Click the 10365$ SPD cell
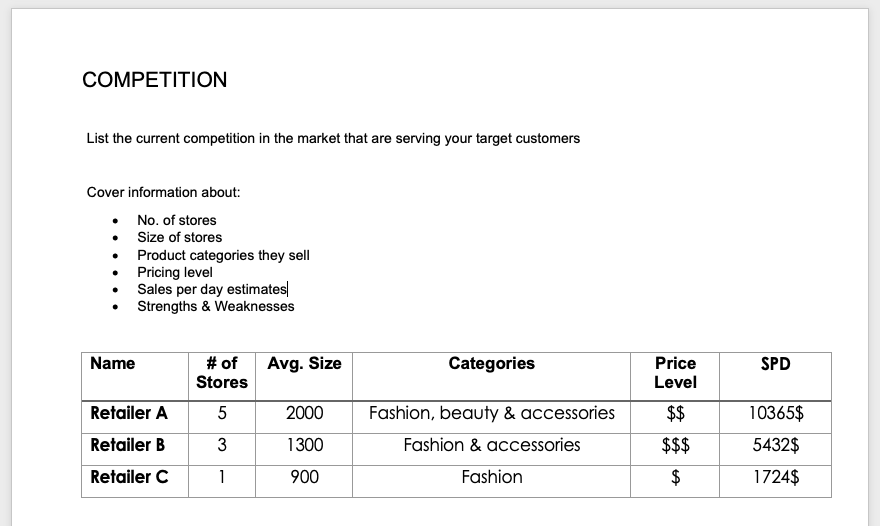The image size is (880, 526). pos(776,417)
